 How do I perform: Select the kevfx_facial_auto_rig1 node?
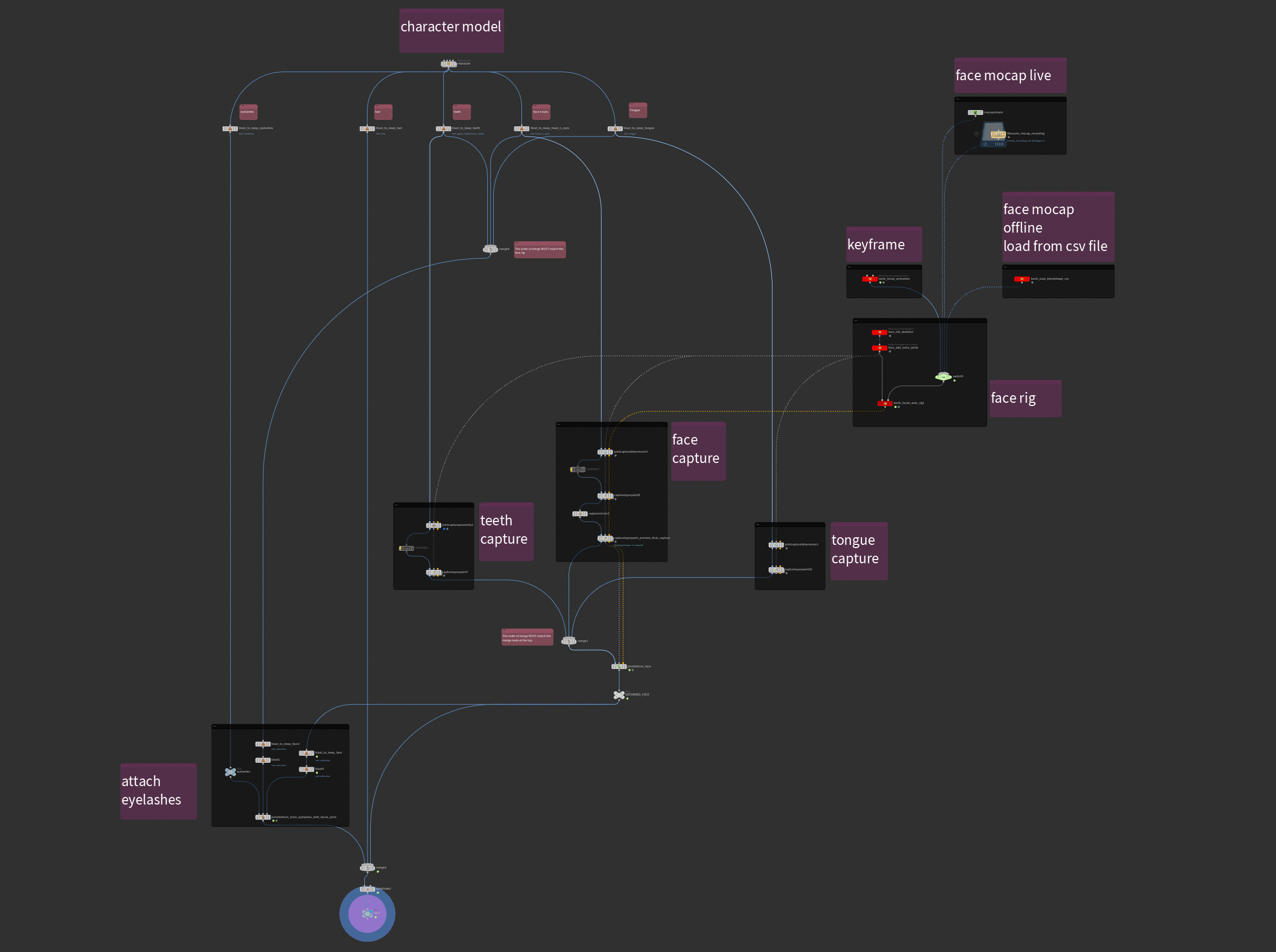(885, 404)
